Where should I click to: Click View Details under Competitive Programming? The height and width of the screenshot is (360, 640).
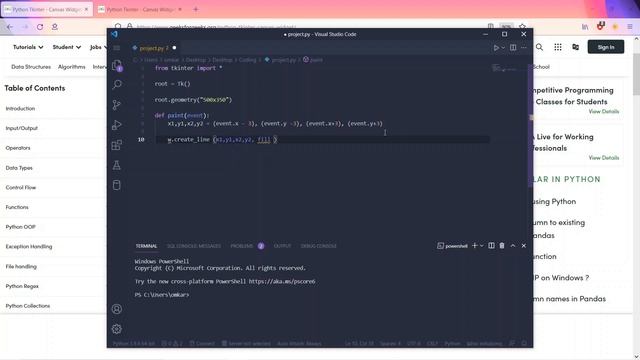click(604, 111)
